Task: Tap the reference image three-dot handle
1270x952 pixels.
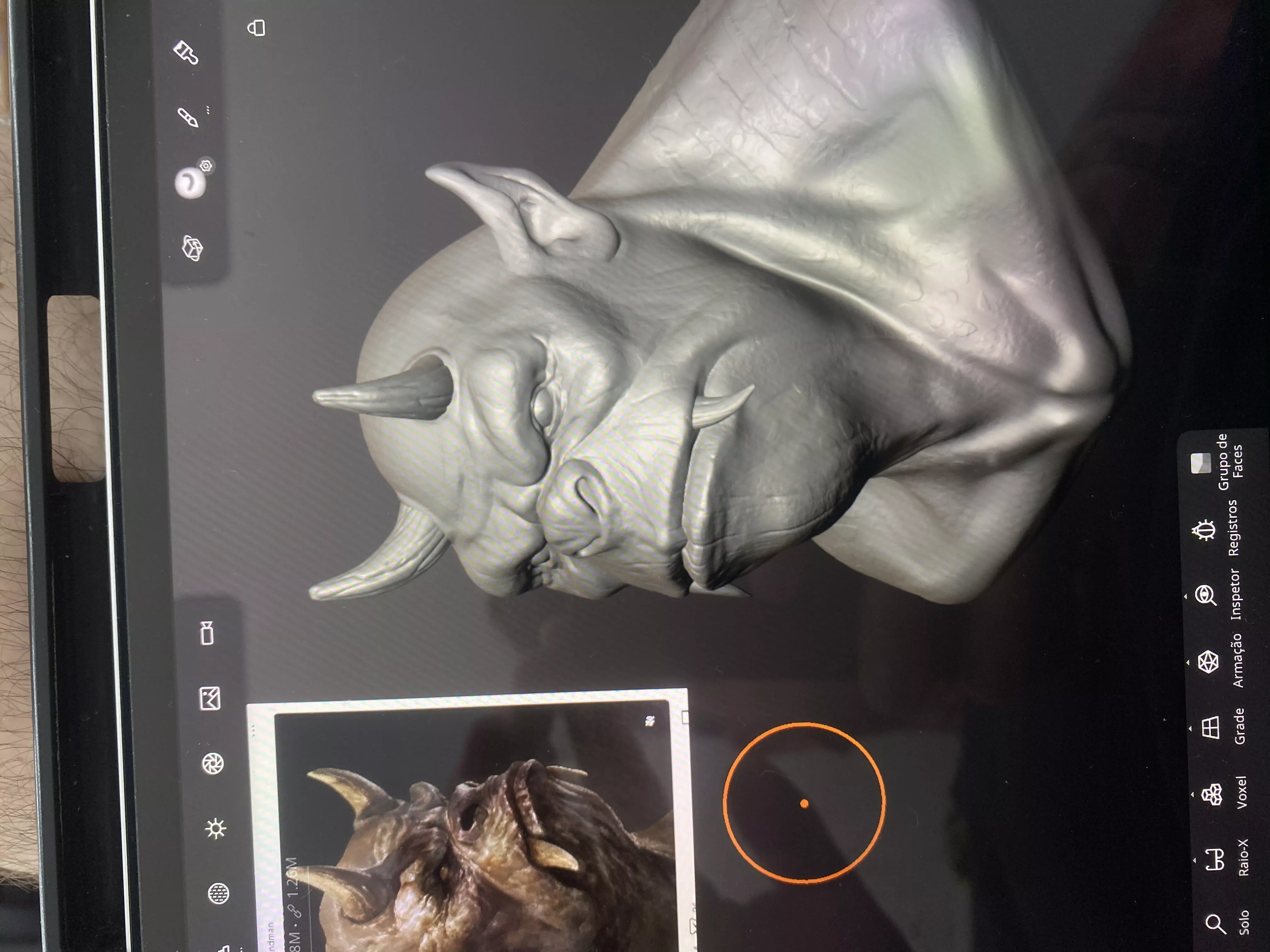Action: pyautogui.click(x=253, y=730)
